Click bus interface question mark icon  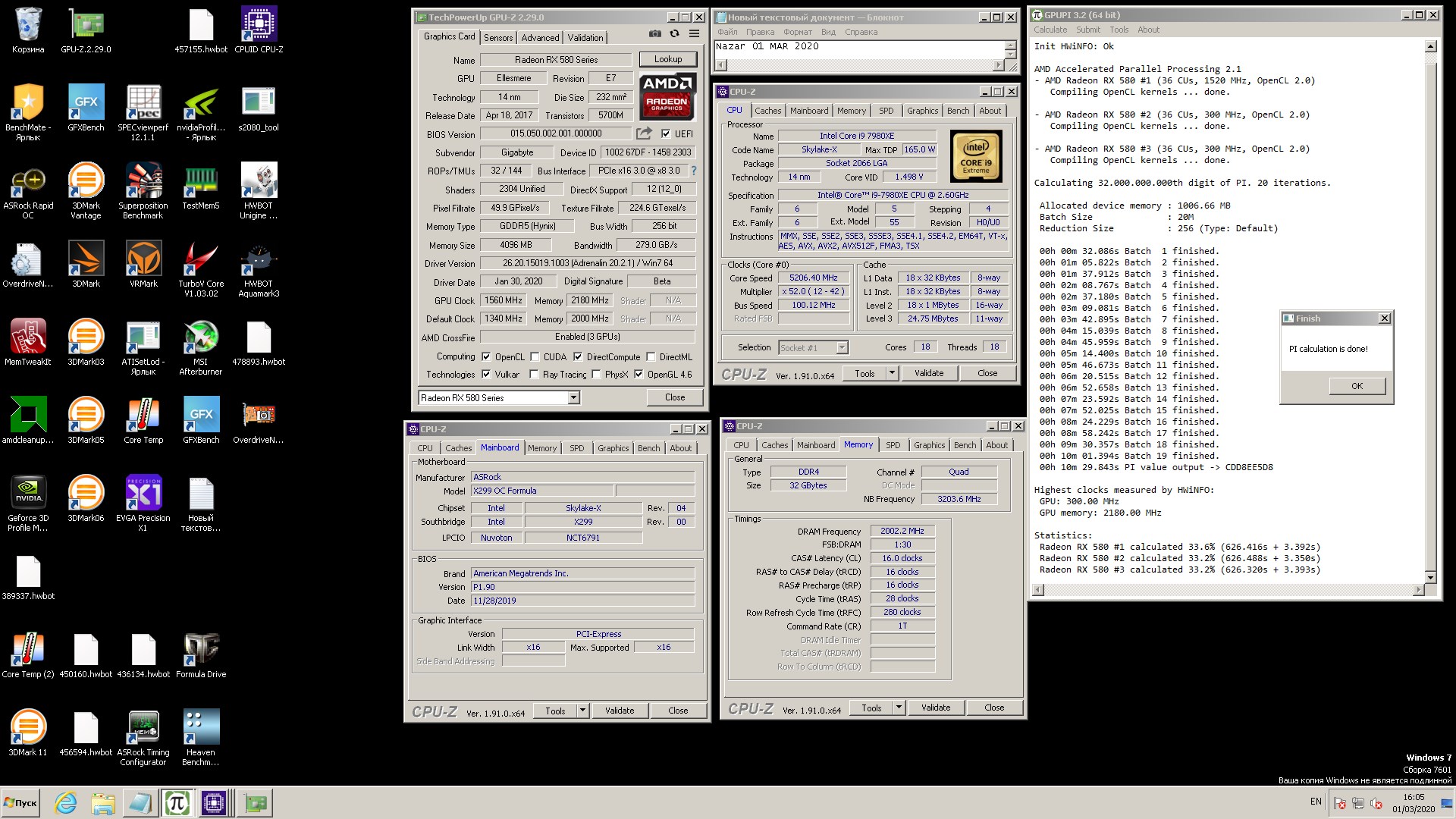tap(693, 171)
